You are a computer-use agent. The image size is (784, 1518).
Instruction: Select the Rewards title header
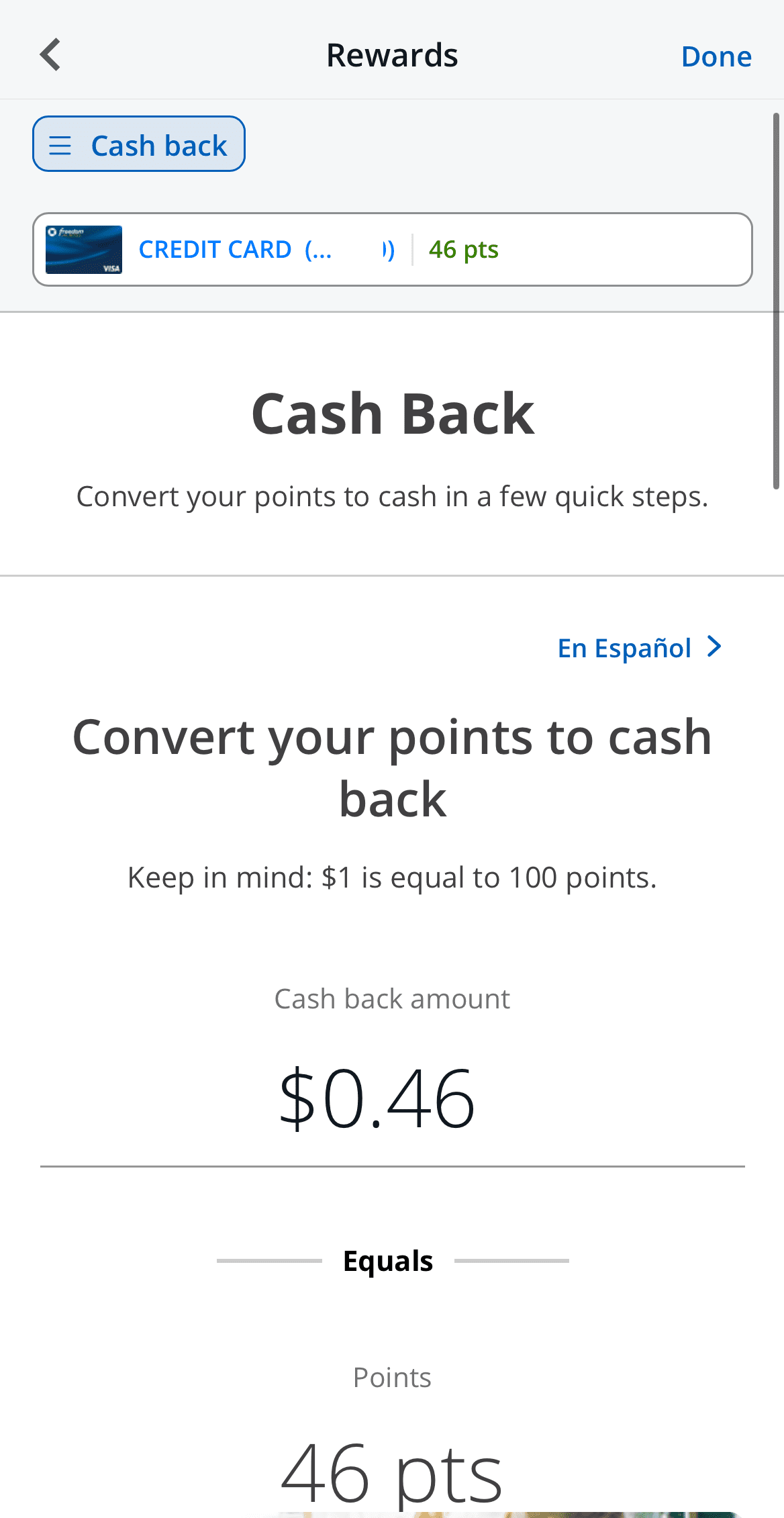point(392,54)
